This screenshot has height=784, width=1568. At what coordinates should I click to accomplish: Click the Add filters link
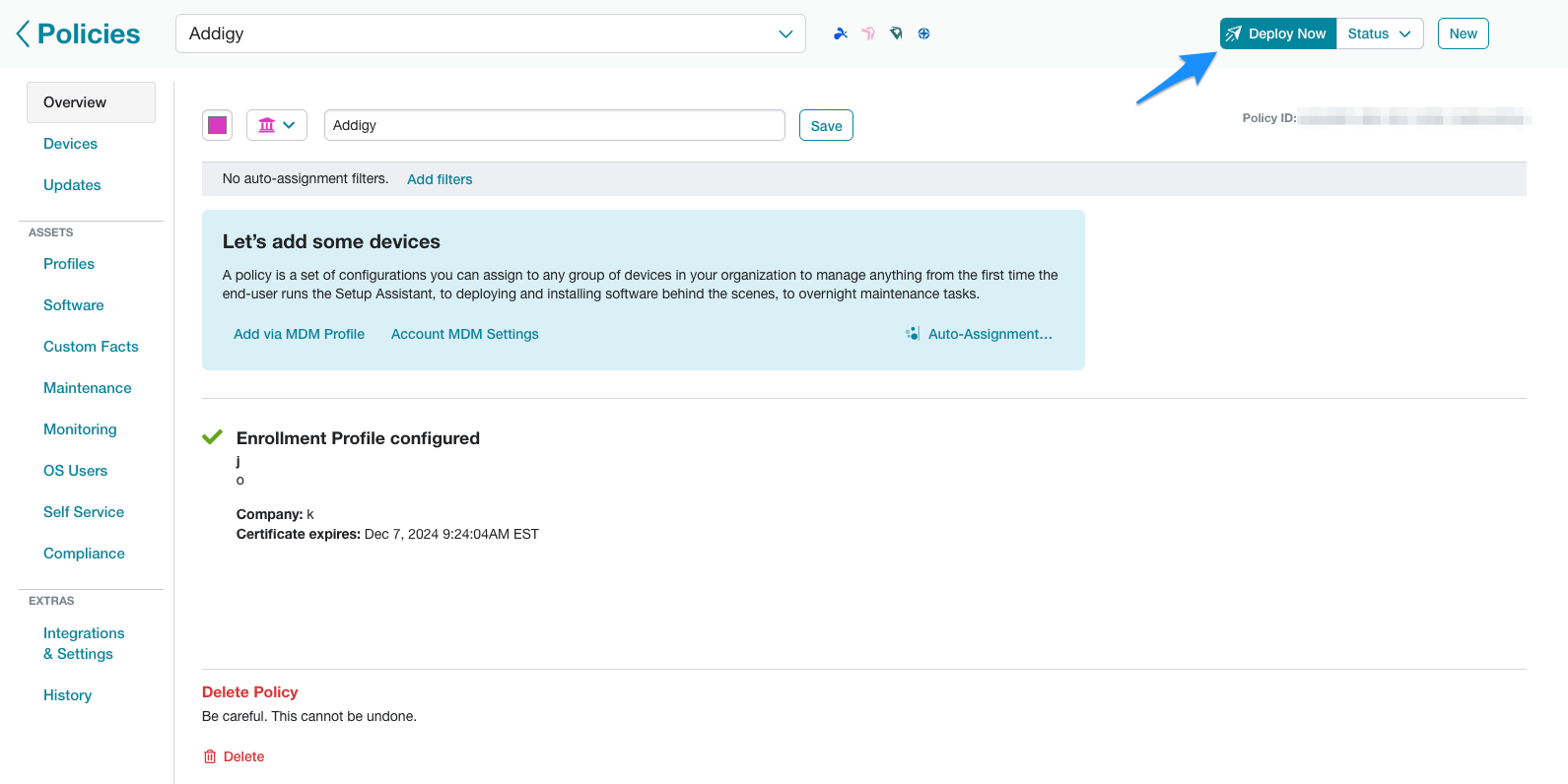(440, 179)
